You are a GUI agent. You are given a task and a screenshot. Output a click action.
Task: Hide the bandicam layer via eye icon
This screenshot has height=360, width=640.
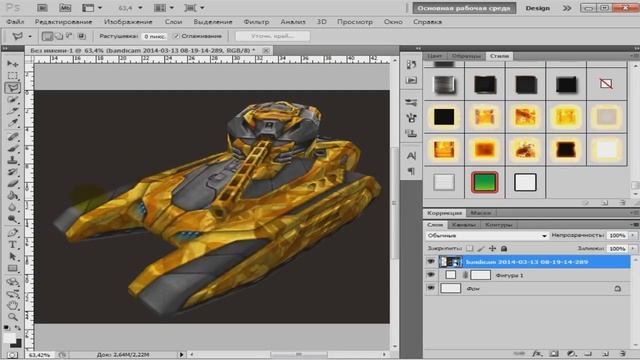pos(431,262)
